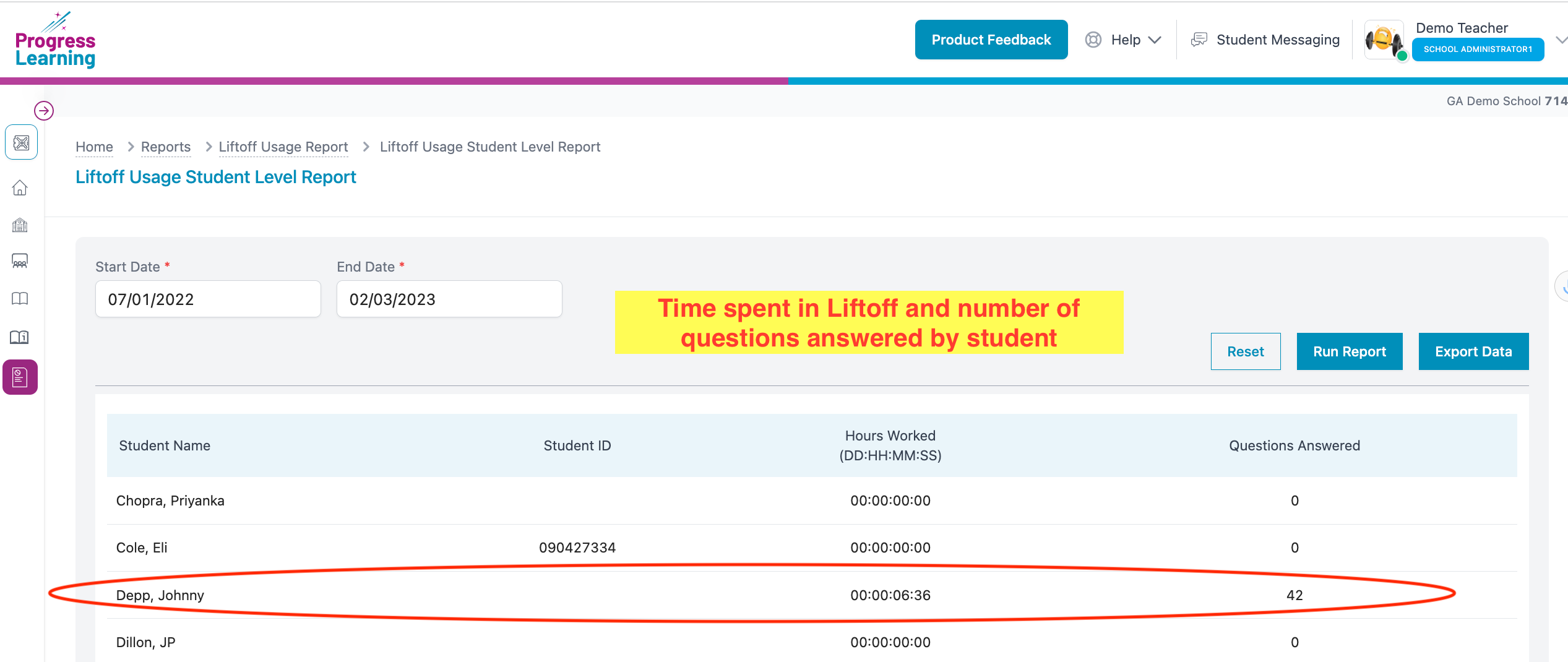Viewport: 1568px width, 662px height.
Task: Open the top sidebar icon with bordered square
Action: [21, 143]
